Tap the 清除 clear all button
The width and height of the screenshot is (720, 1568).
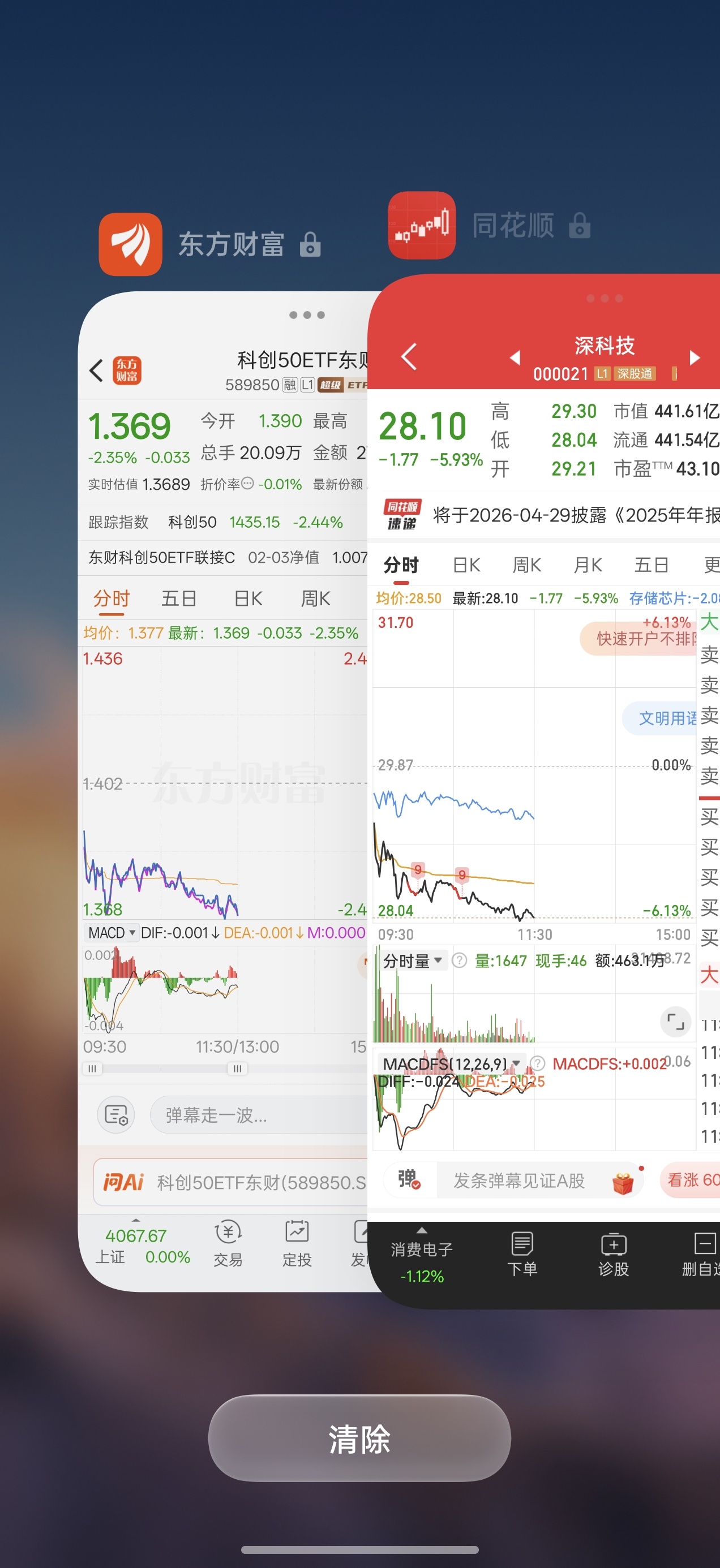[x=359, y=1438]
